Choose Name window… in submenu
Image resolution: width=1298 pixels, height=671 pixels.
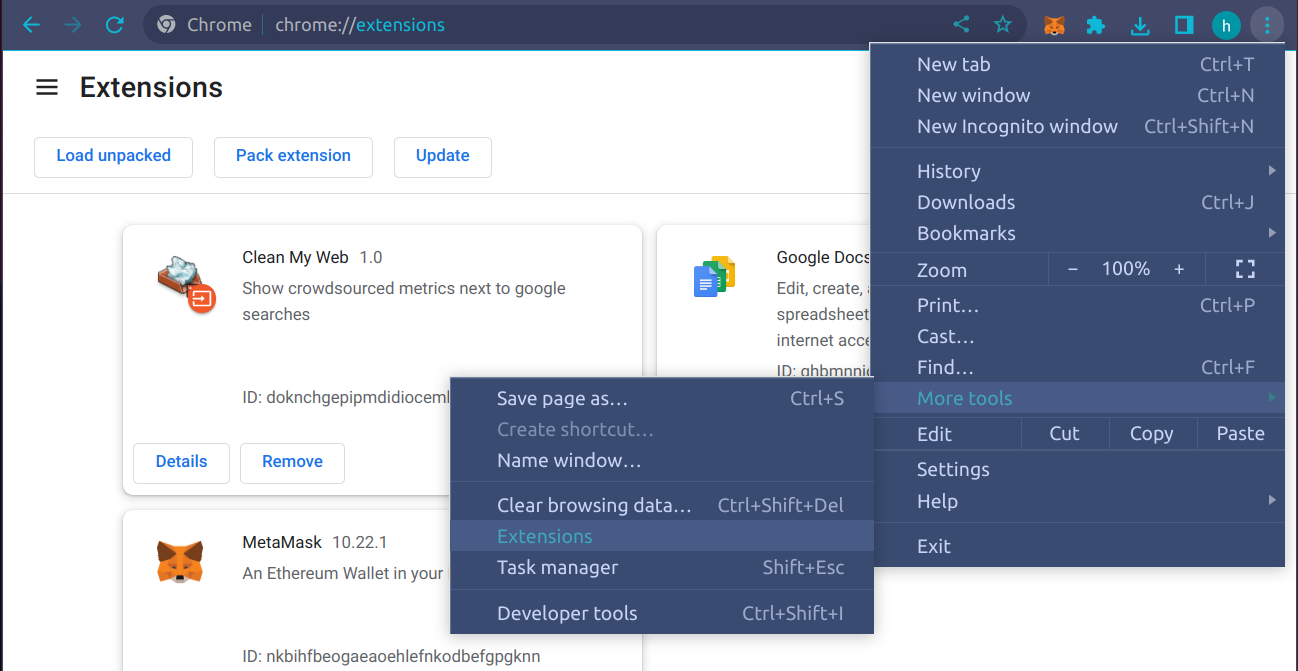(662, 460)
